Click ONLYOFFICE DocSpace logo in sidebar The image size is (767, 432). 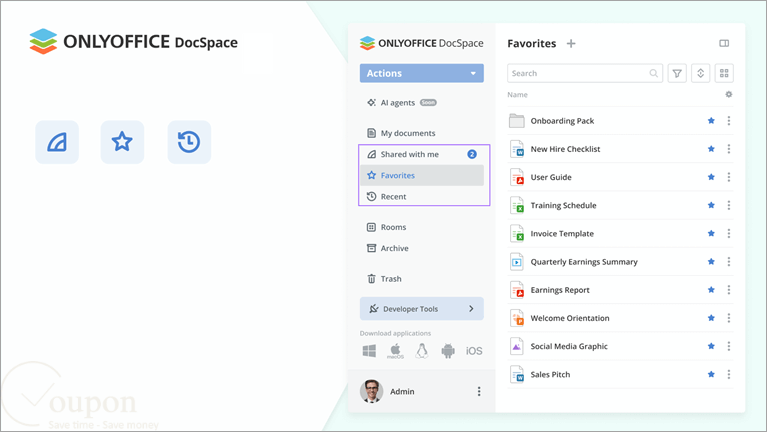tap(422, 43)
